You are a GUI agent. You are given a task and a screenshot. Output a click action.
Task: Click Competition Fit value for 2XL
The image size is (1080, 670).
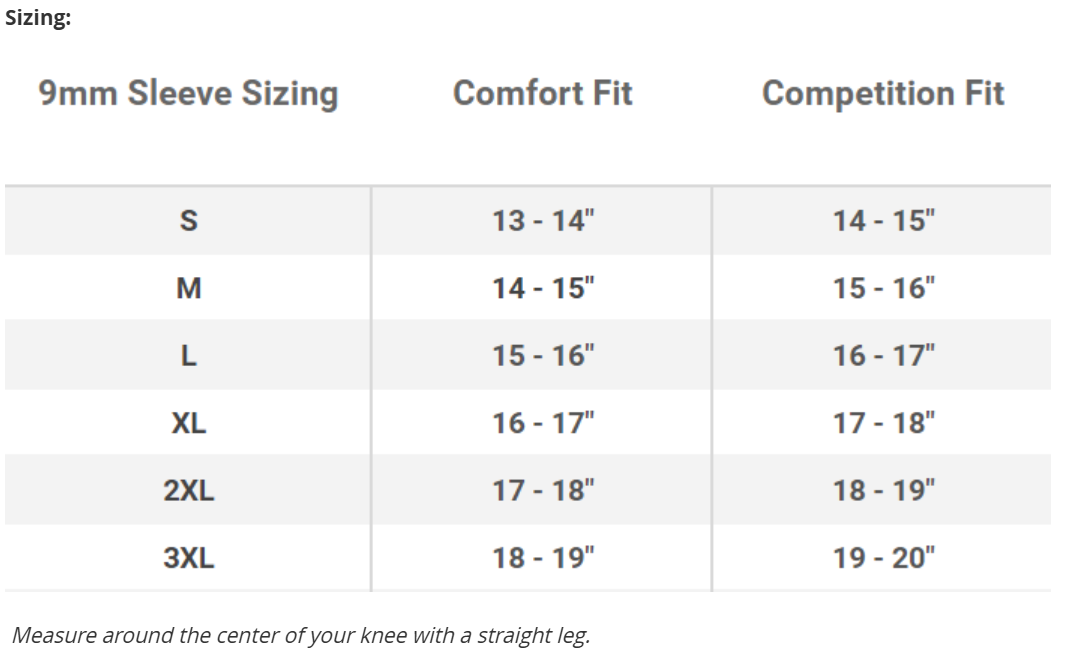(x=882, y=491)
